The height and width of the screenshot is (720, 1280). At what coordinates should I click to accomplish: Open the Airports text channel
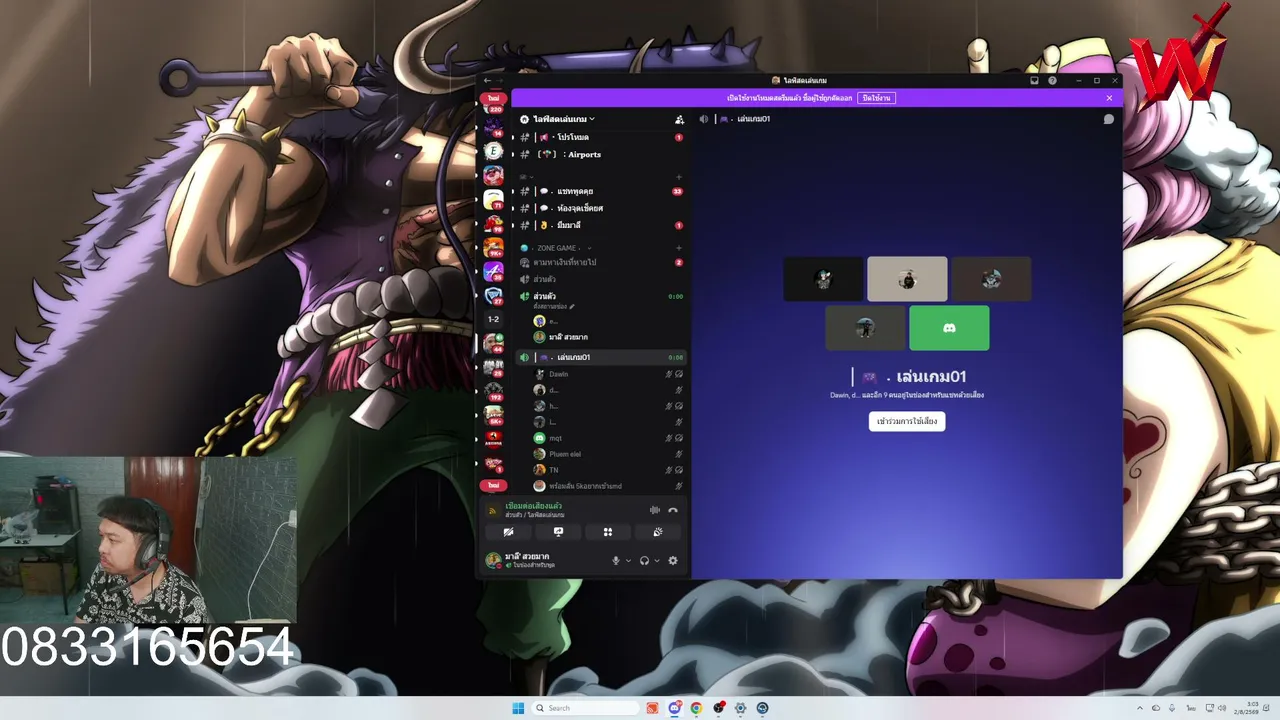tap(601, 154)
